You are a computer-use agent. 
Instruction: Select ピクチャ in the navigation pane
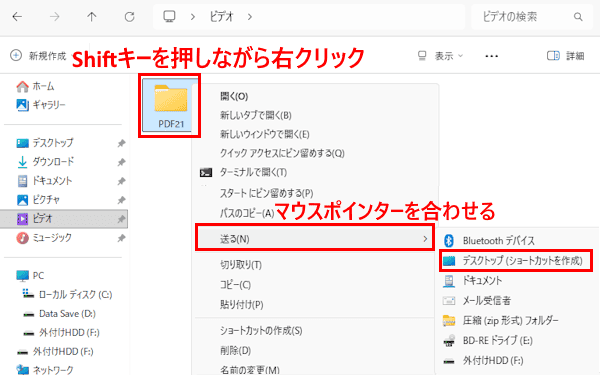pyautogui.click(x=38, y=200)
